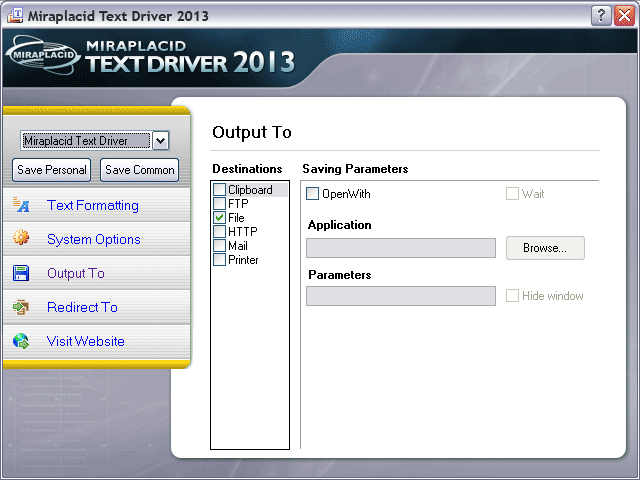Toggle the Hide window checkbox
Image resolution: width=640 pixels, height=480 pixels.
pyautogui.click(x=512, y=296)
